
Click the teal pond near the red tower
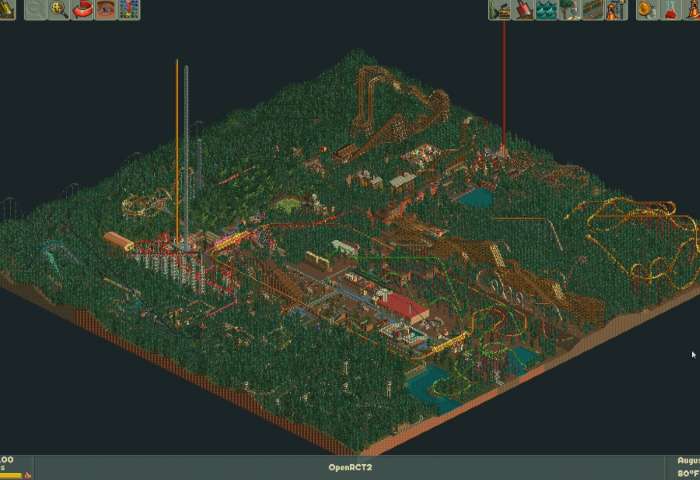477,197
